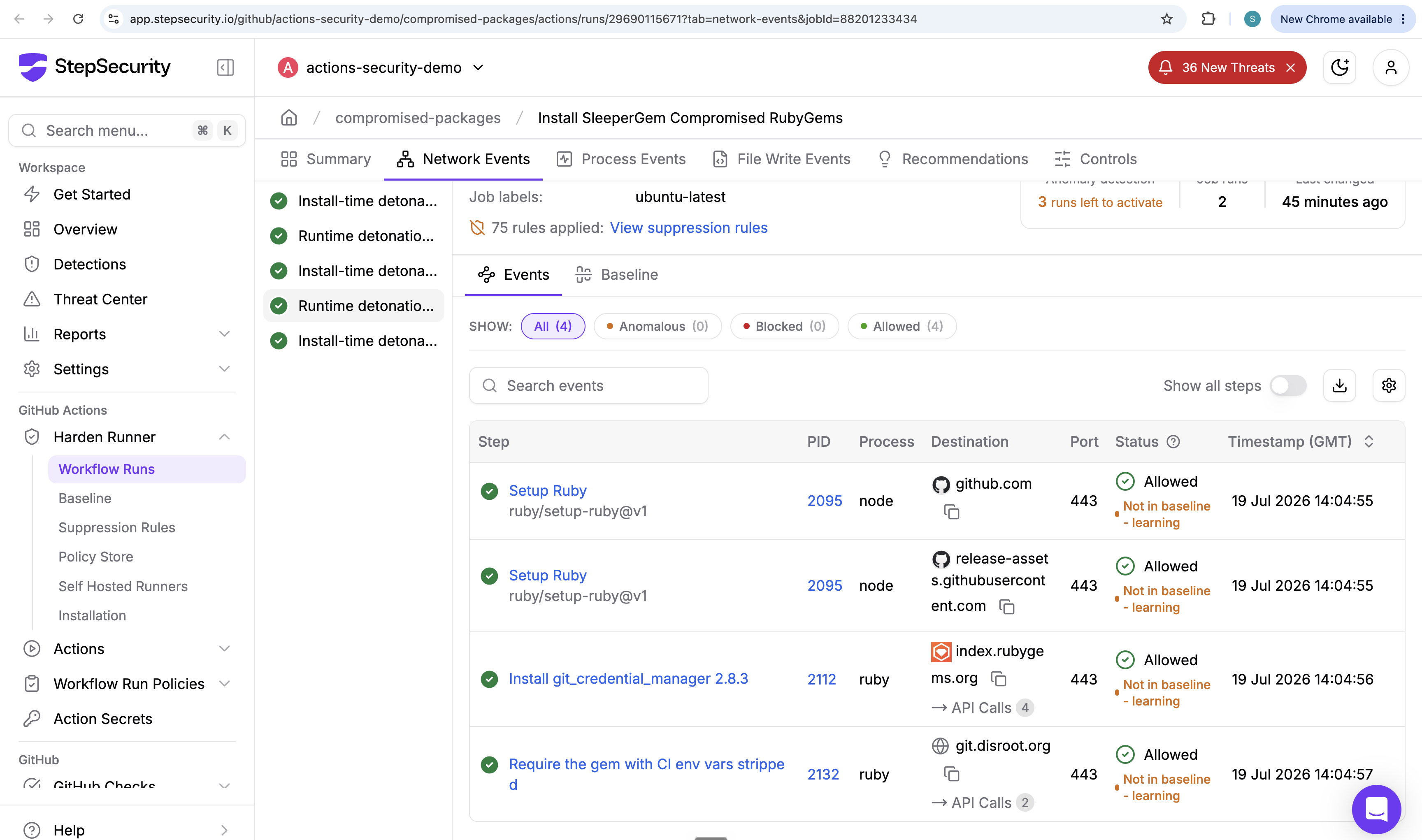Open Status column help icon
This screenshot has height=840, width=1422.
click(1173, 441)
